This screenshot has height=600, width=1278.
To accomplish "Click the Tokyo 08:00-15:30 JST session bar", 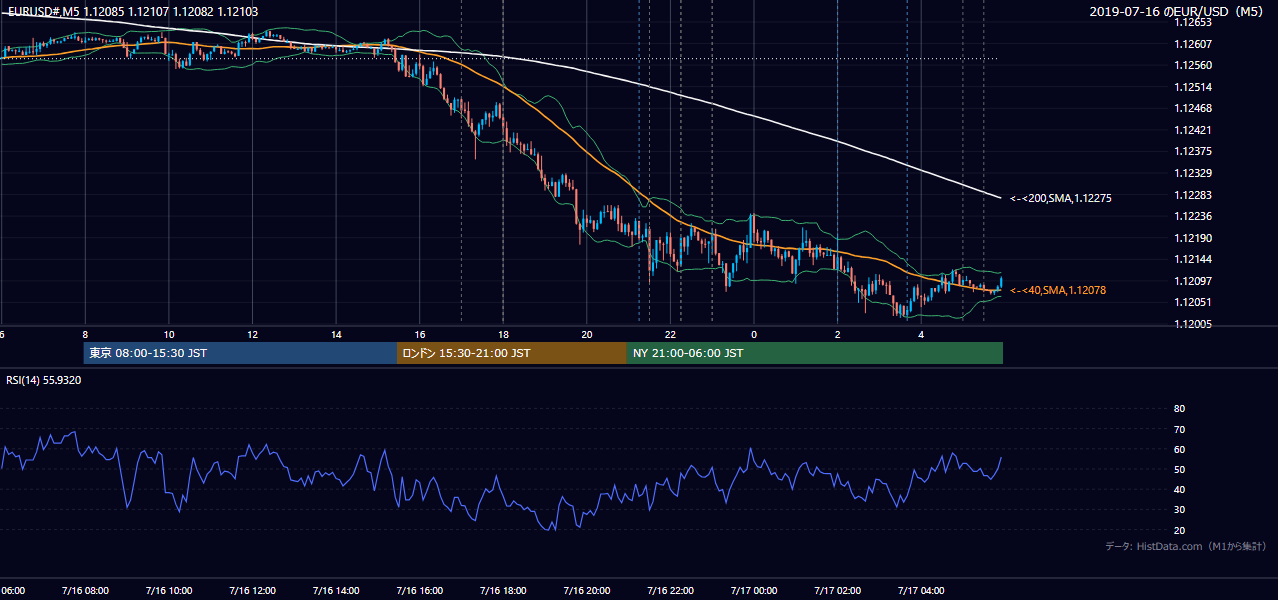I will click(x=240, y=353).
